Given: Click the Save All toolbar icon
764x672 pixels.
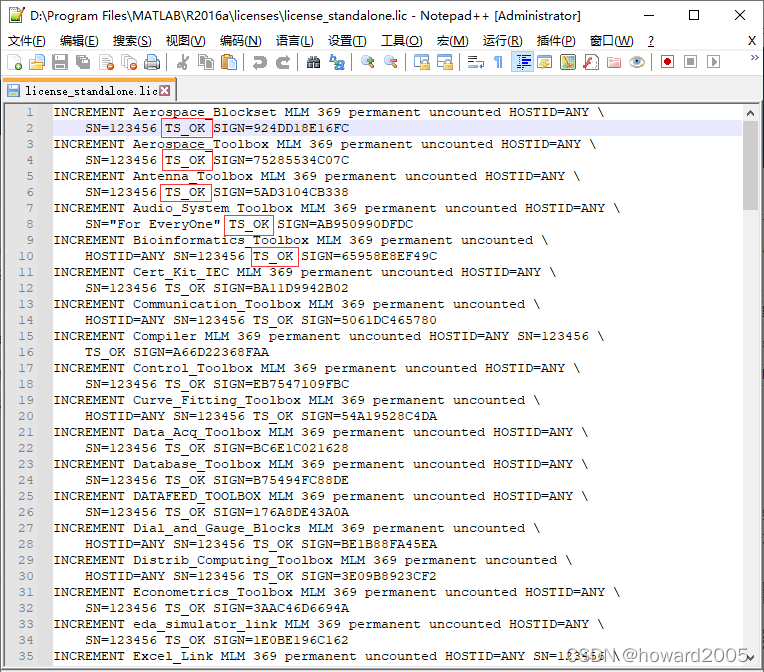Looking at the screenshot, I should [83, 62].
